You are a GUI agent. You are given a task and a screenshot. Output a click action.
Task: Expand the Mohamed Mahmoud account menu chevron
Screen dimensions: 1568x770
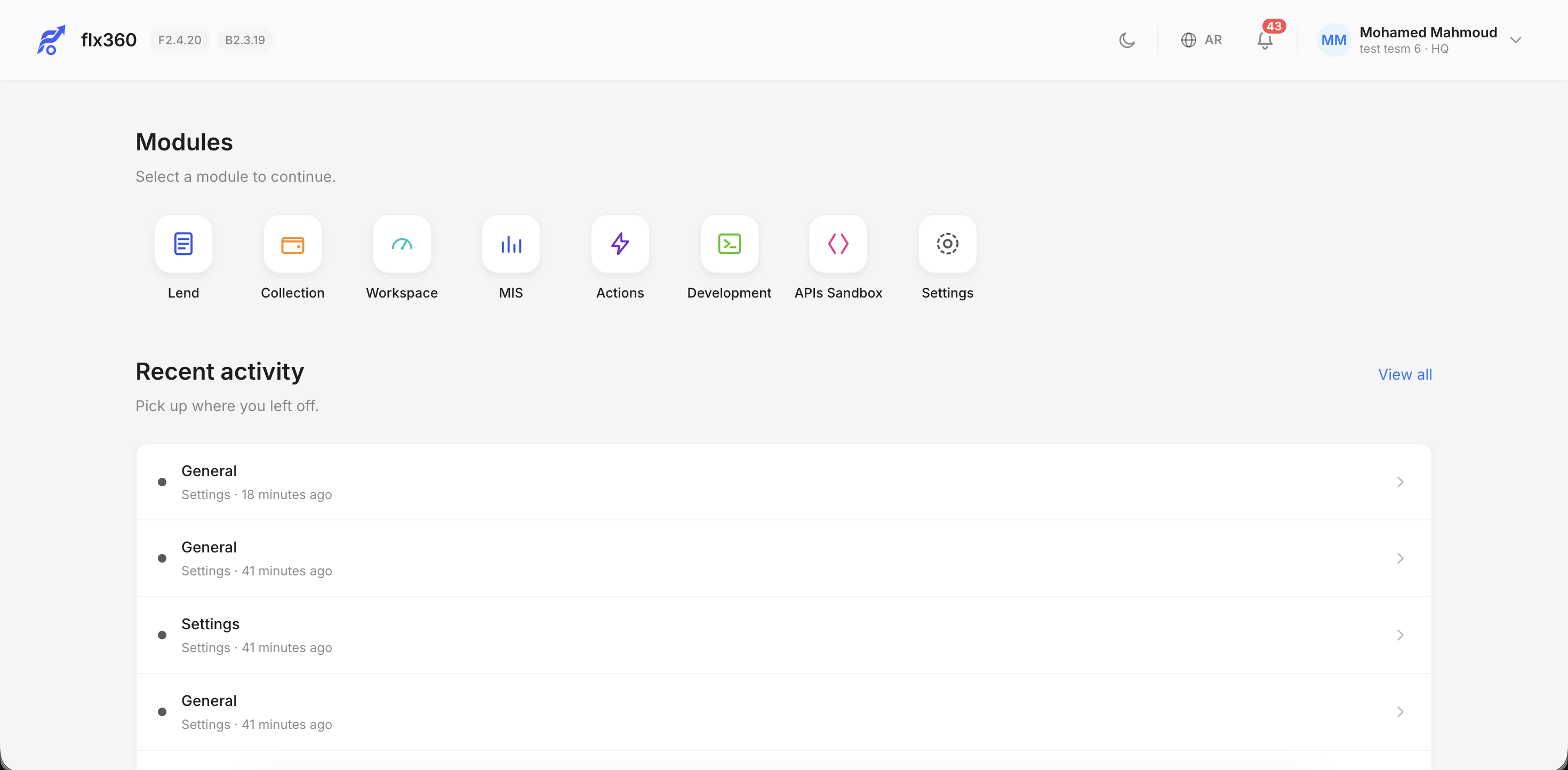tap(1516, 40)
